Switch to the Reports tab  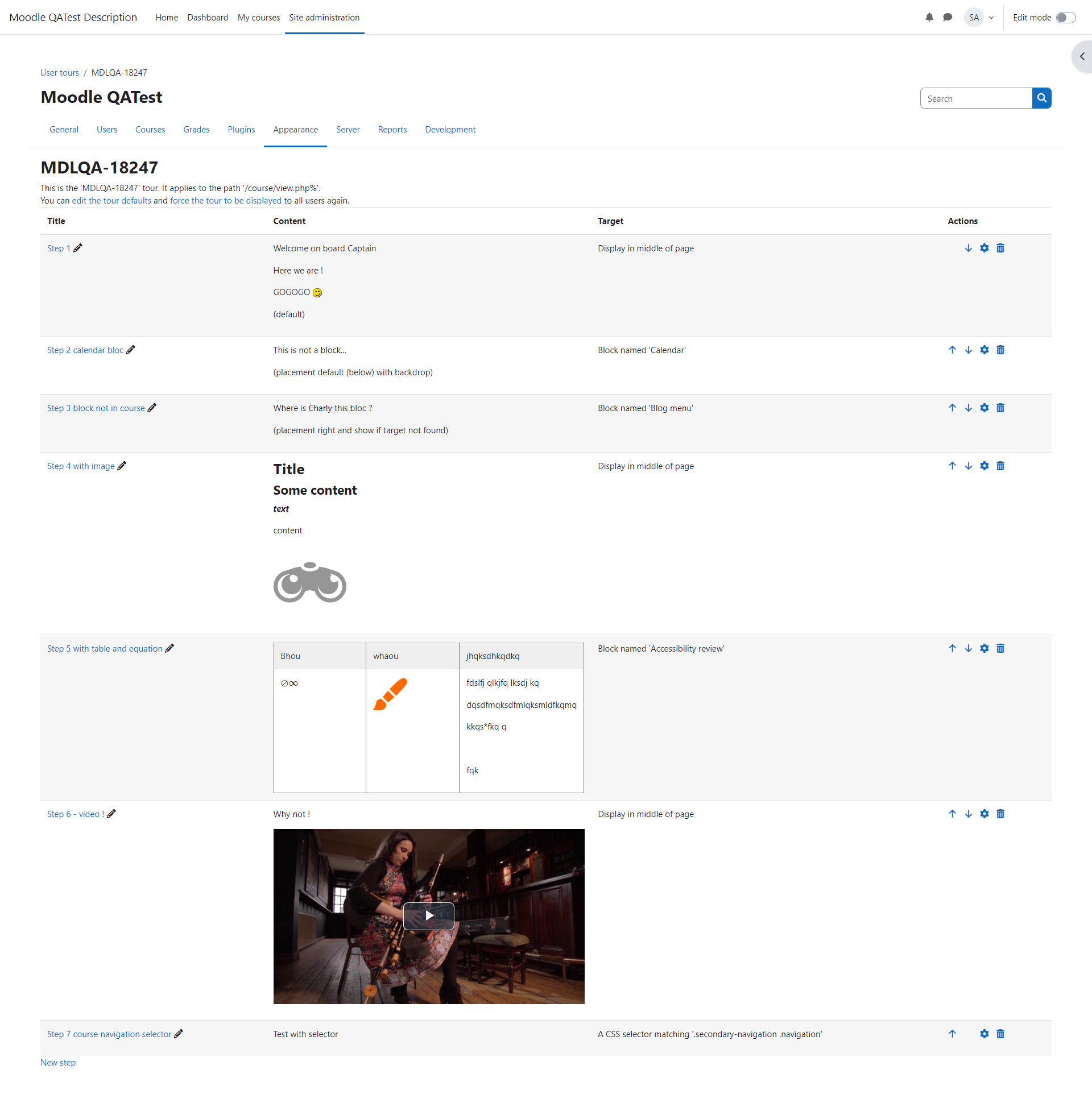[x=392, y=130]
